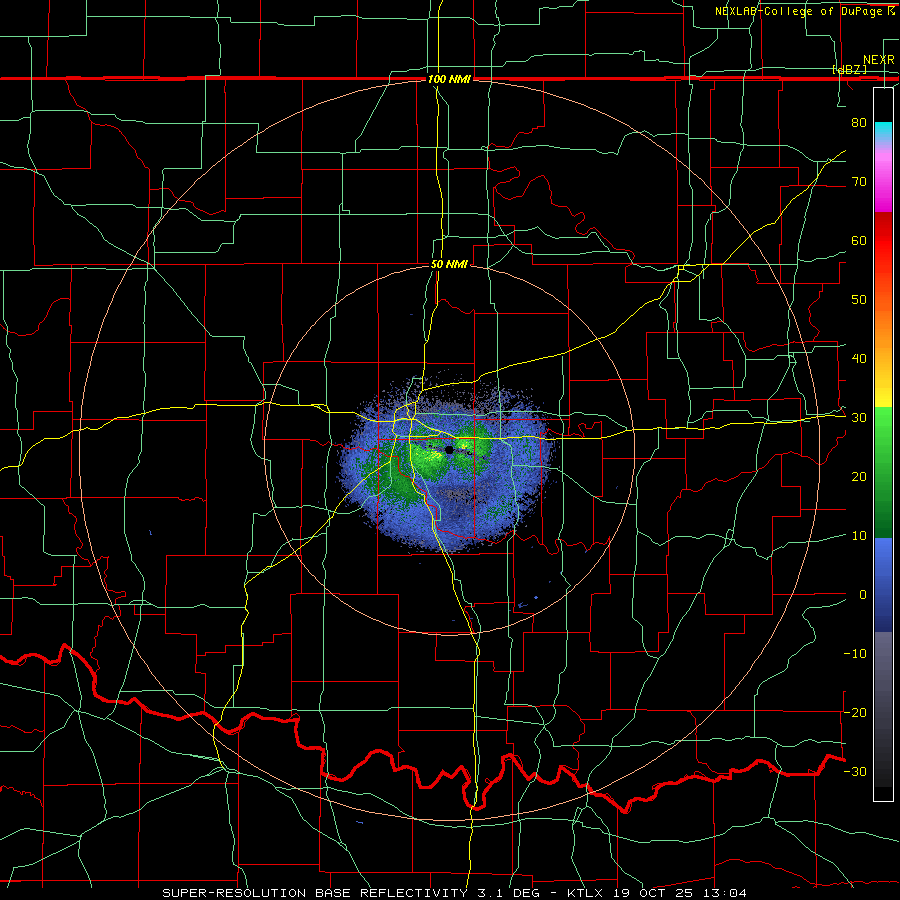
Task: Click the -10 dBZ value on the color scale
Action: point(855,654)
